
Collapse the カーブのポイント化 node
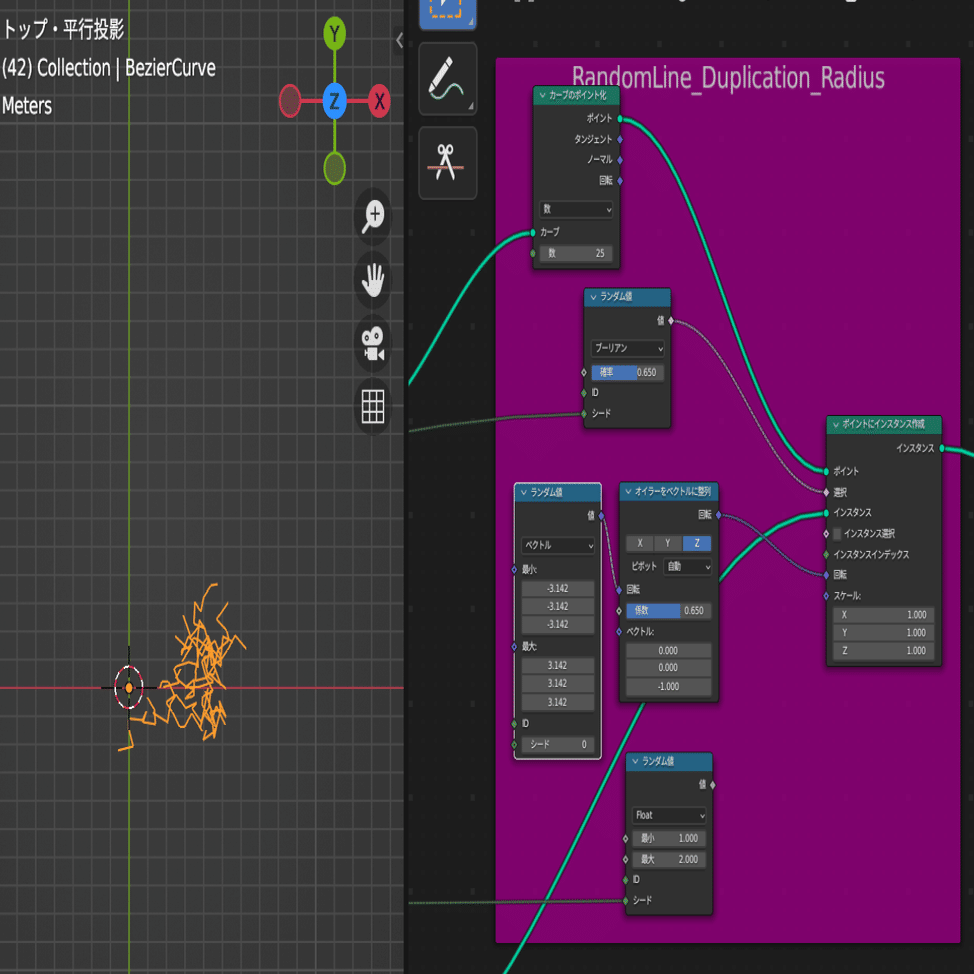tap(542, 96)
